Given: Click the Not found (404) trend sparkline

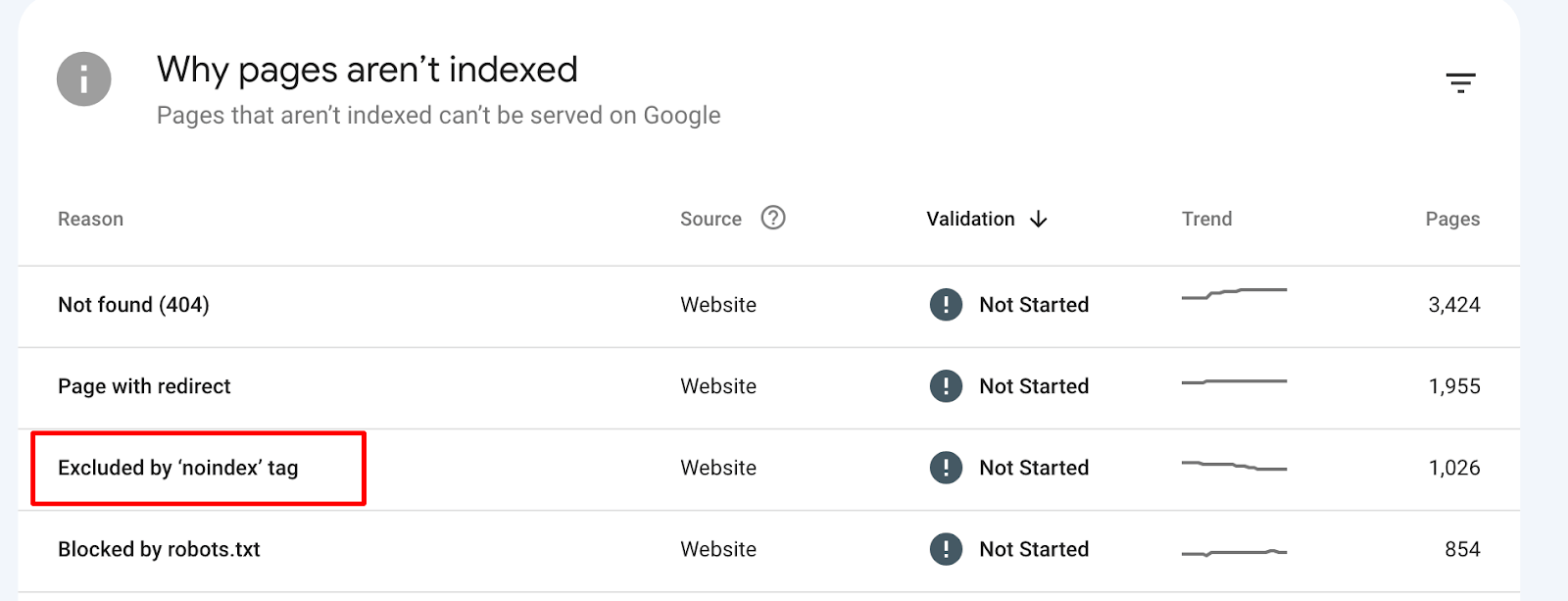Looking at the screenshot, I should point(1234,293).
